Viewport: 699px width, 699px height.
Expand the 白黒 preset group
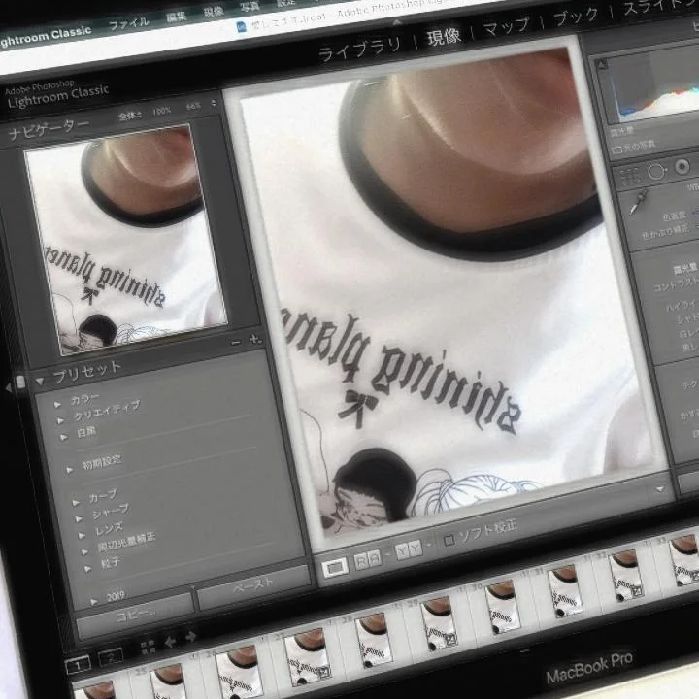coord(64,437)
